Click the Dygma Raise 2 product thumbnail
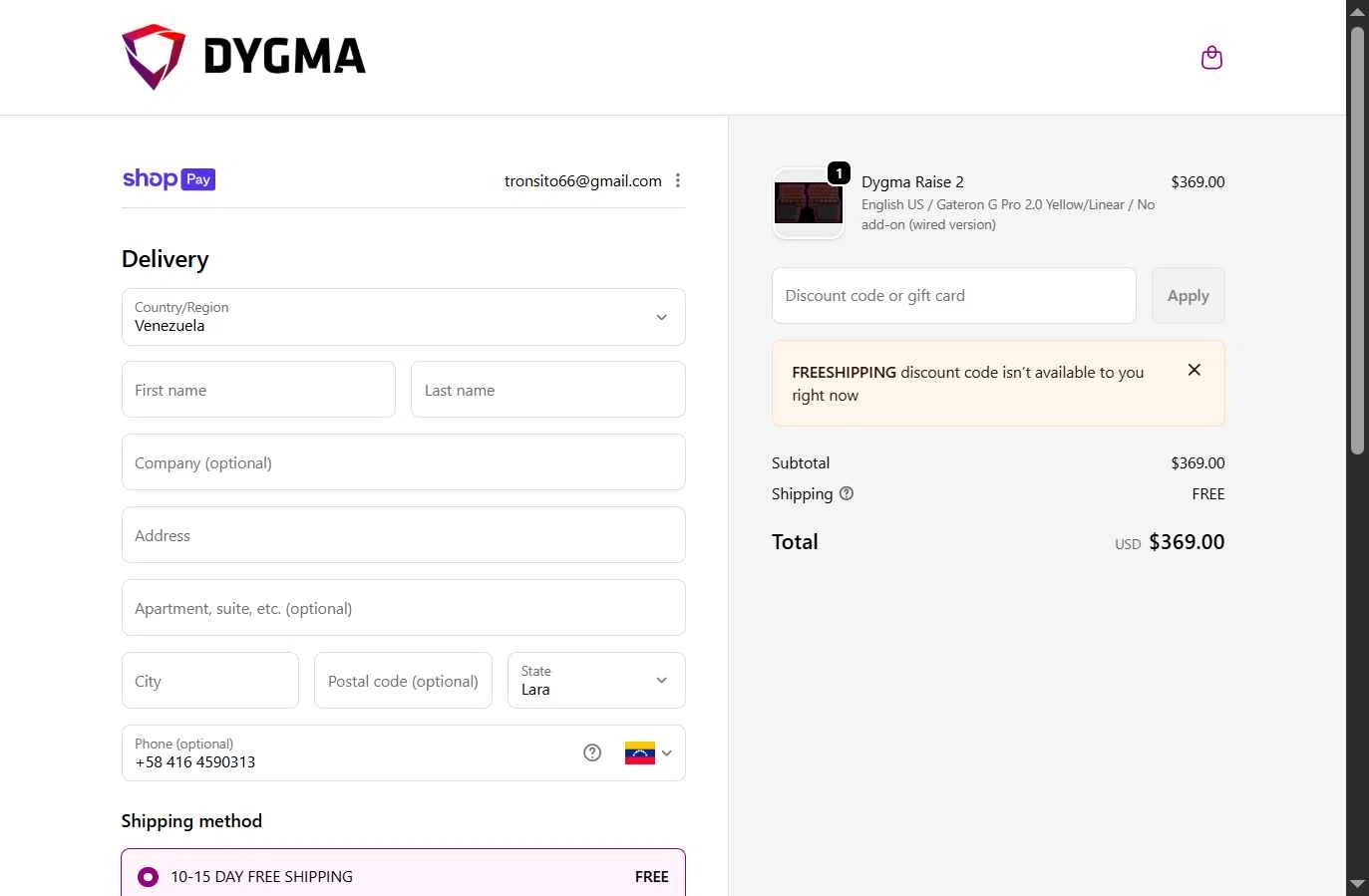This screenshot has width=1369, height=896. (809, 203)
